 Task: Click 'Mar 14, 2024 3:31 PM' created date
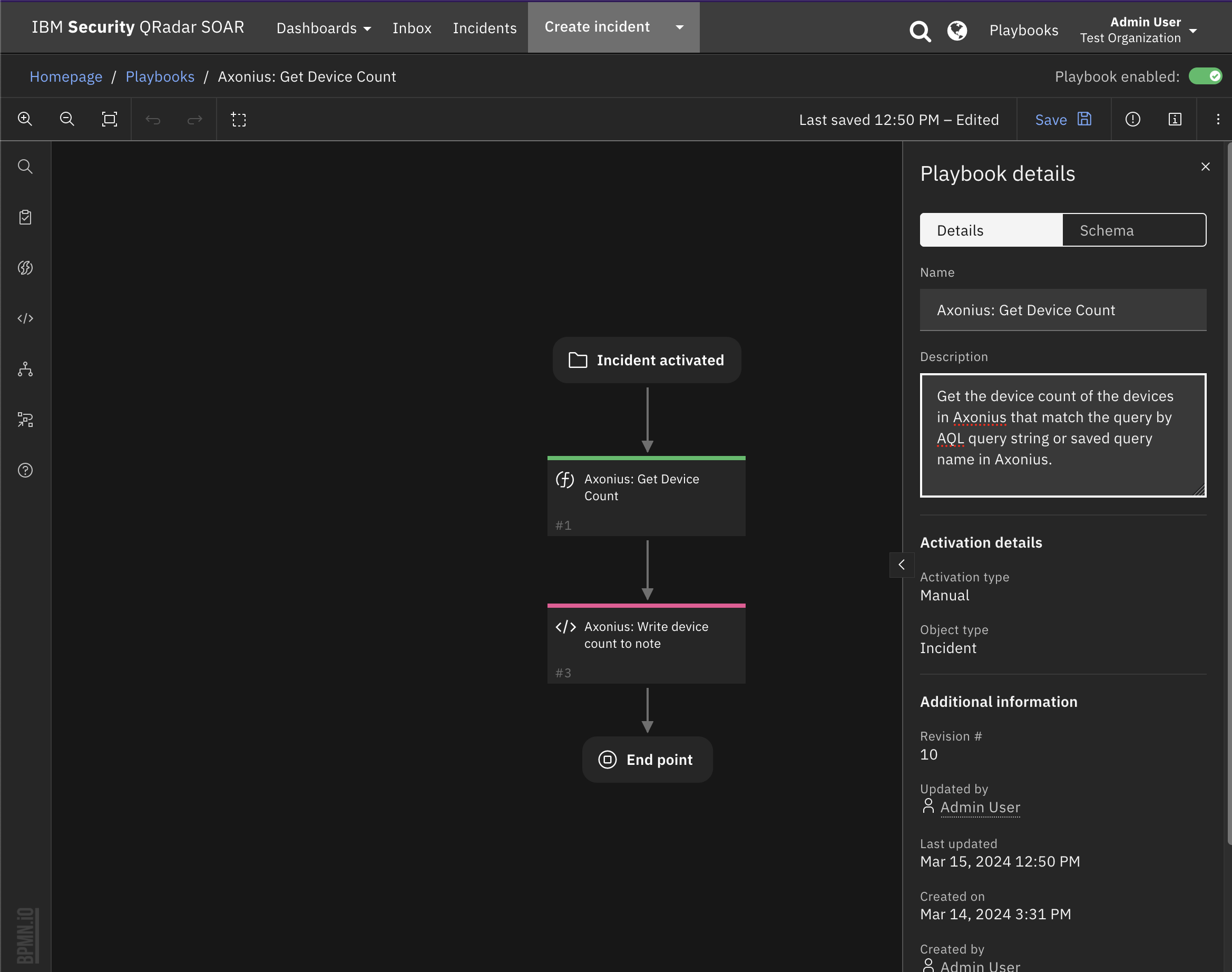[x=995, y=914]
